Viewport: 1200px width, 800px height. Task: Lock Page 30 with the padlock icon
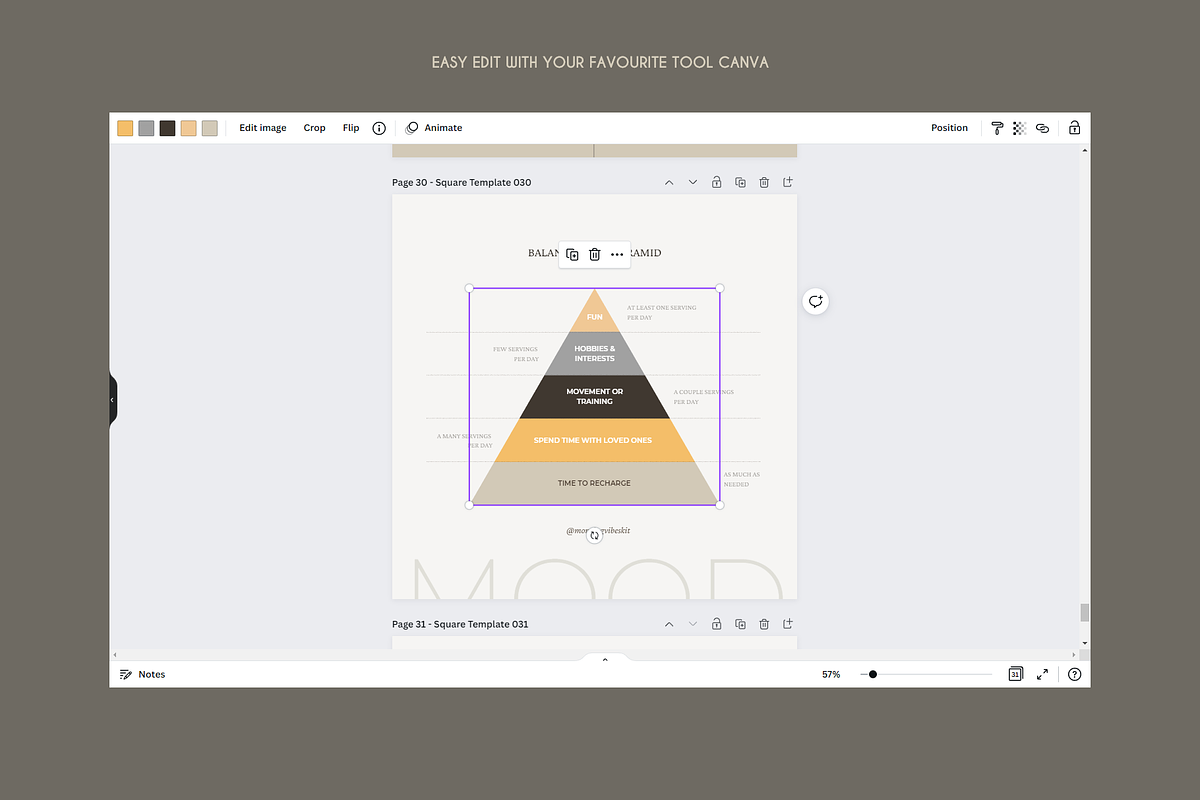tap(717, 182)
